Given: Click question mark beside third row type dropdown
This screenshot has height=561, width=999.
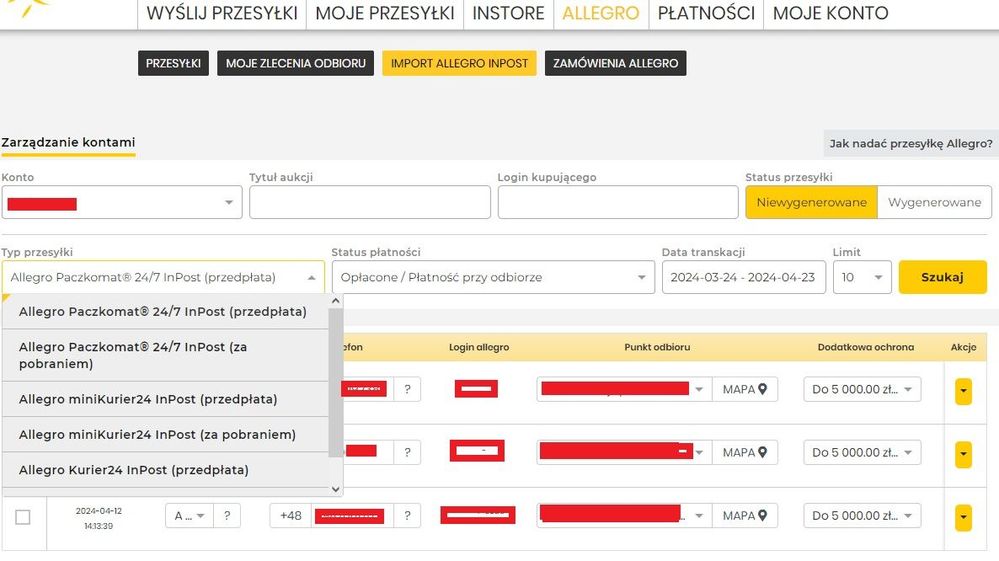Looking at the screenshot, I should [227, 516].
